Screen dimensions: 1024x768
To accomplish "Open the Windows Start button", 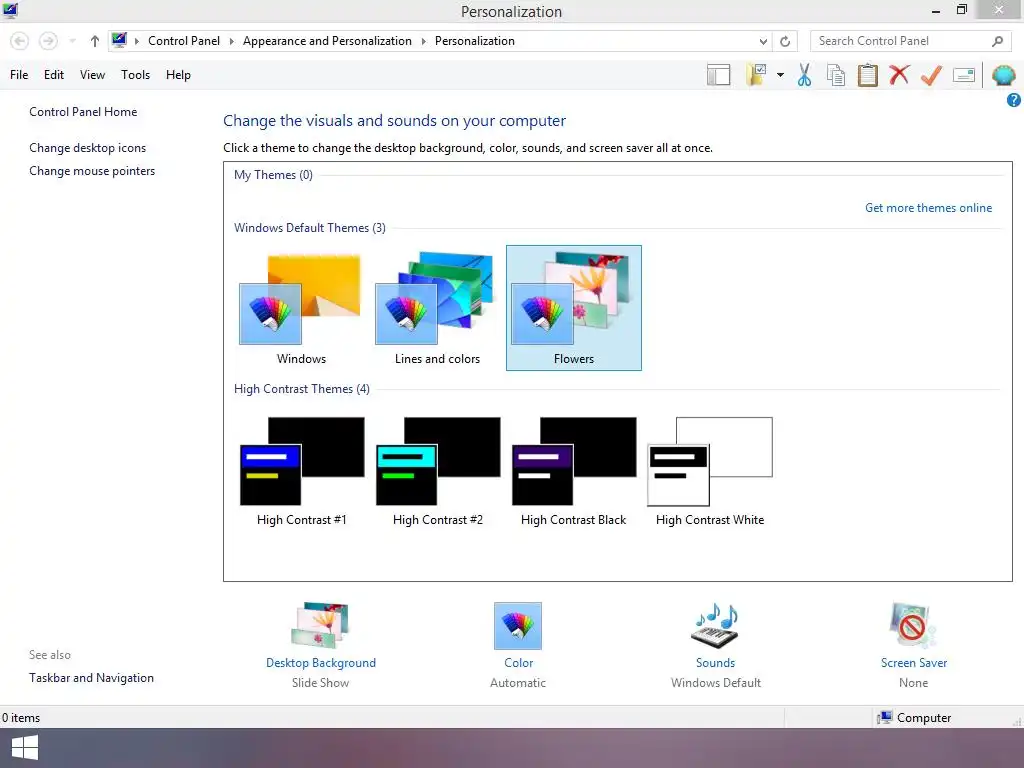I will click(x=25, y=748).
